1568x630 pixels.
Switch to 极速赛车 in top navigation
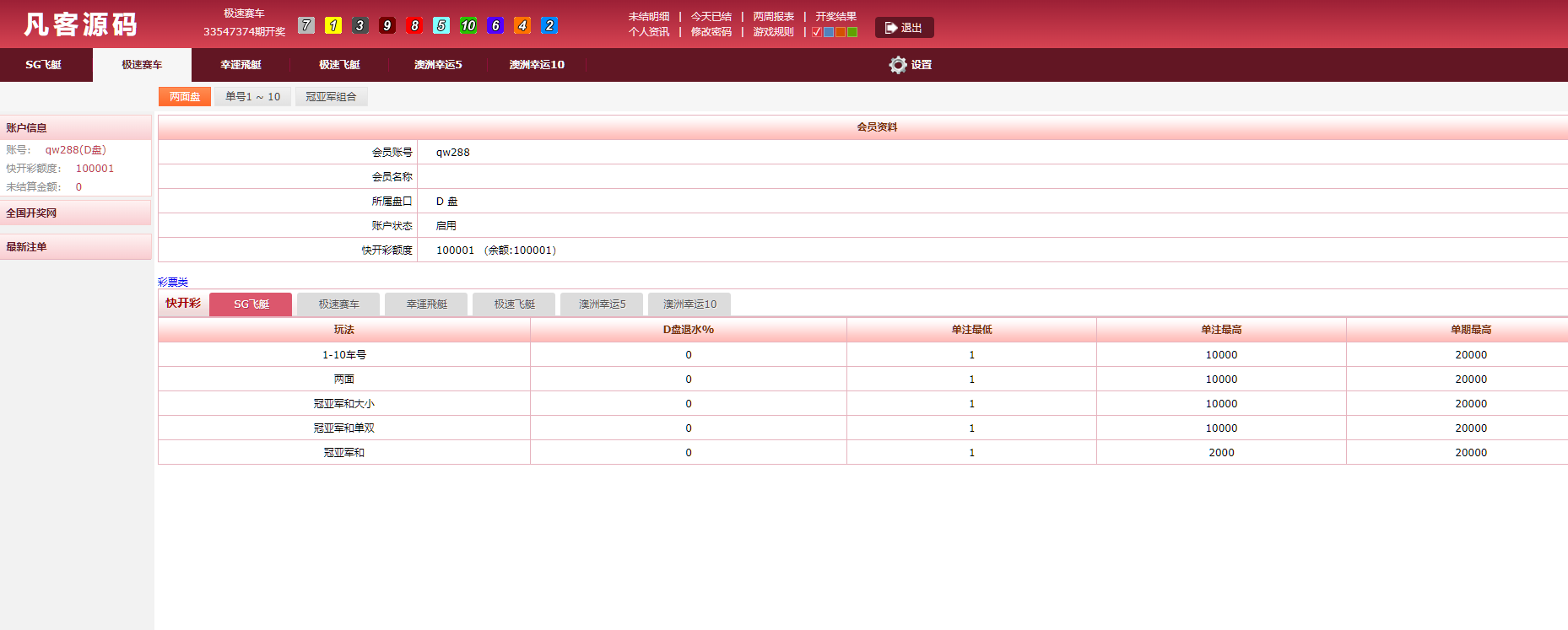click(142, 65)
